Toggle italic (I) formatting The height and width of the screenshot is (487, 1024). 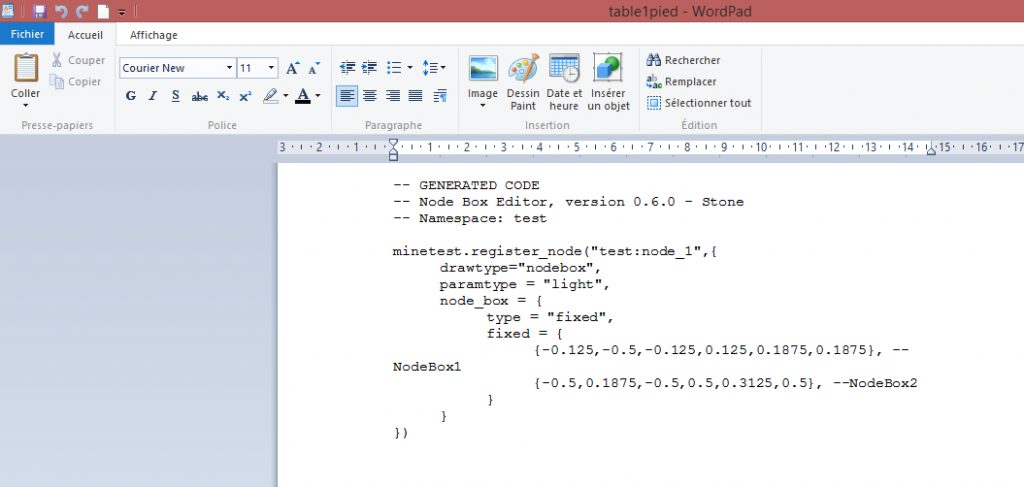(153, 97)
